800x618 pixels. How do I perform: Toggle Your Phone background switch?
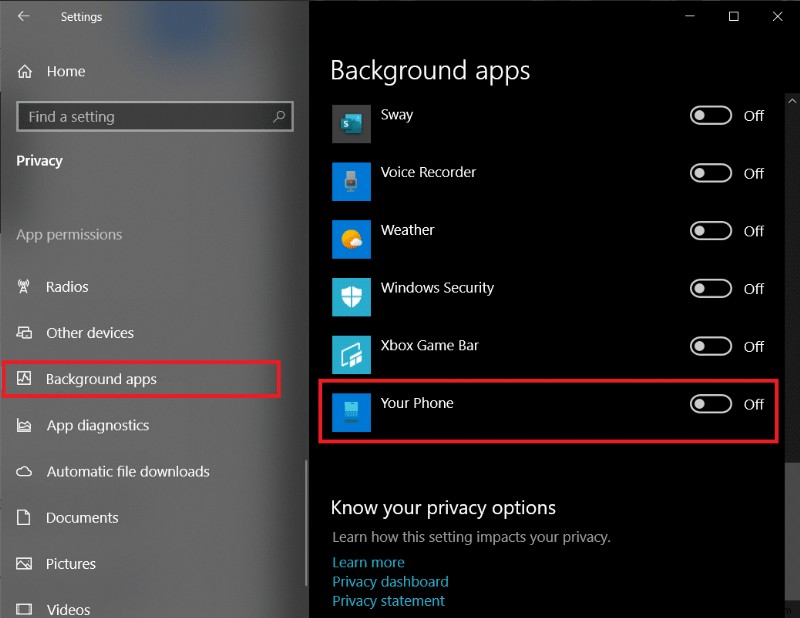coord(711,404)
